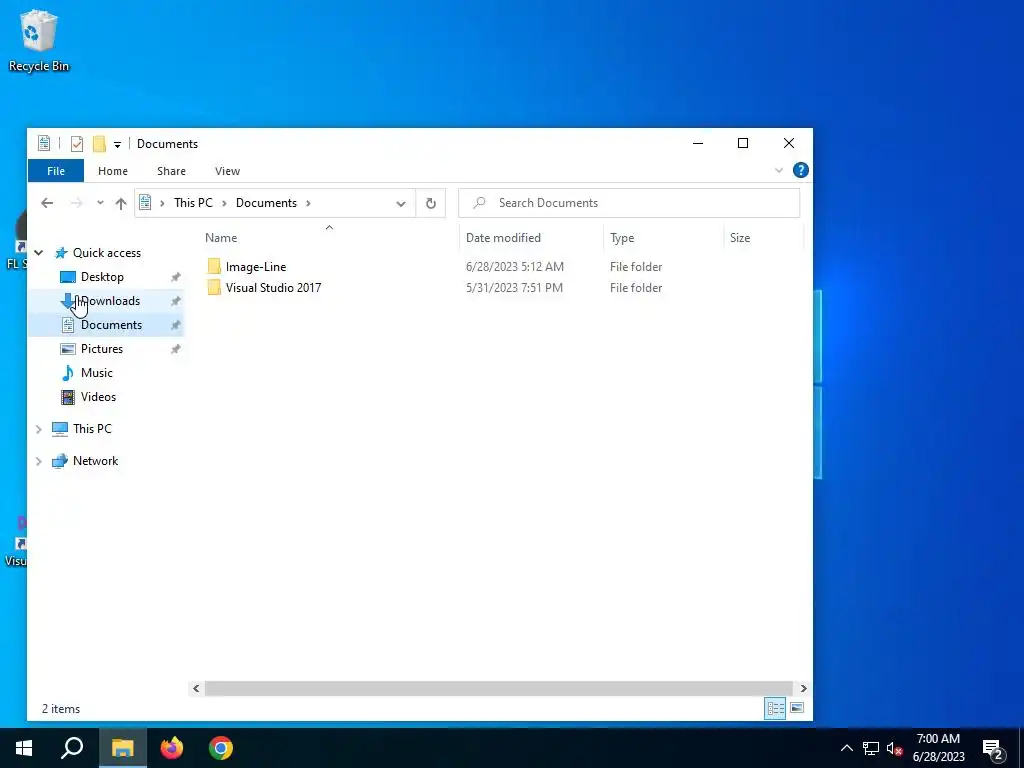
Task: Open Pictures in the navigation pane
Action: [101, 349]
